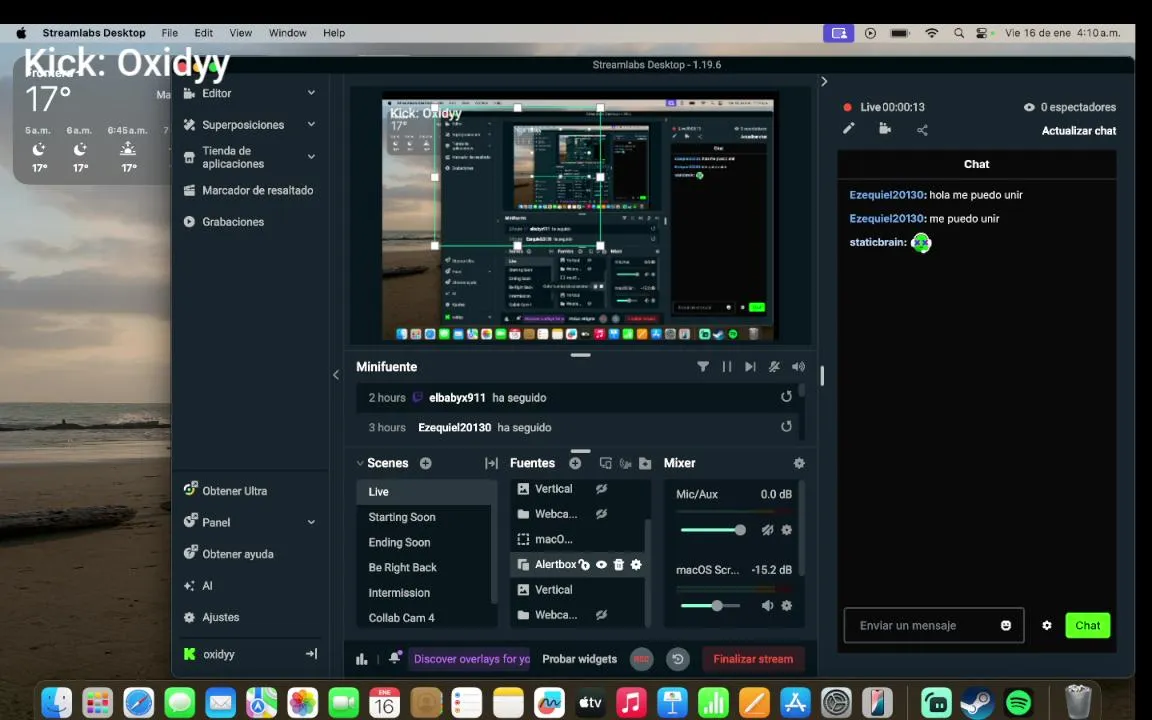This screenshot has width=1152, height=720.
Task: Open chat settings gear
Action: click(x=1047, y=625)
